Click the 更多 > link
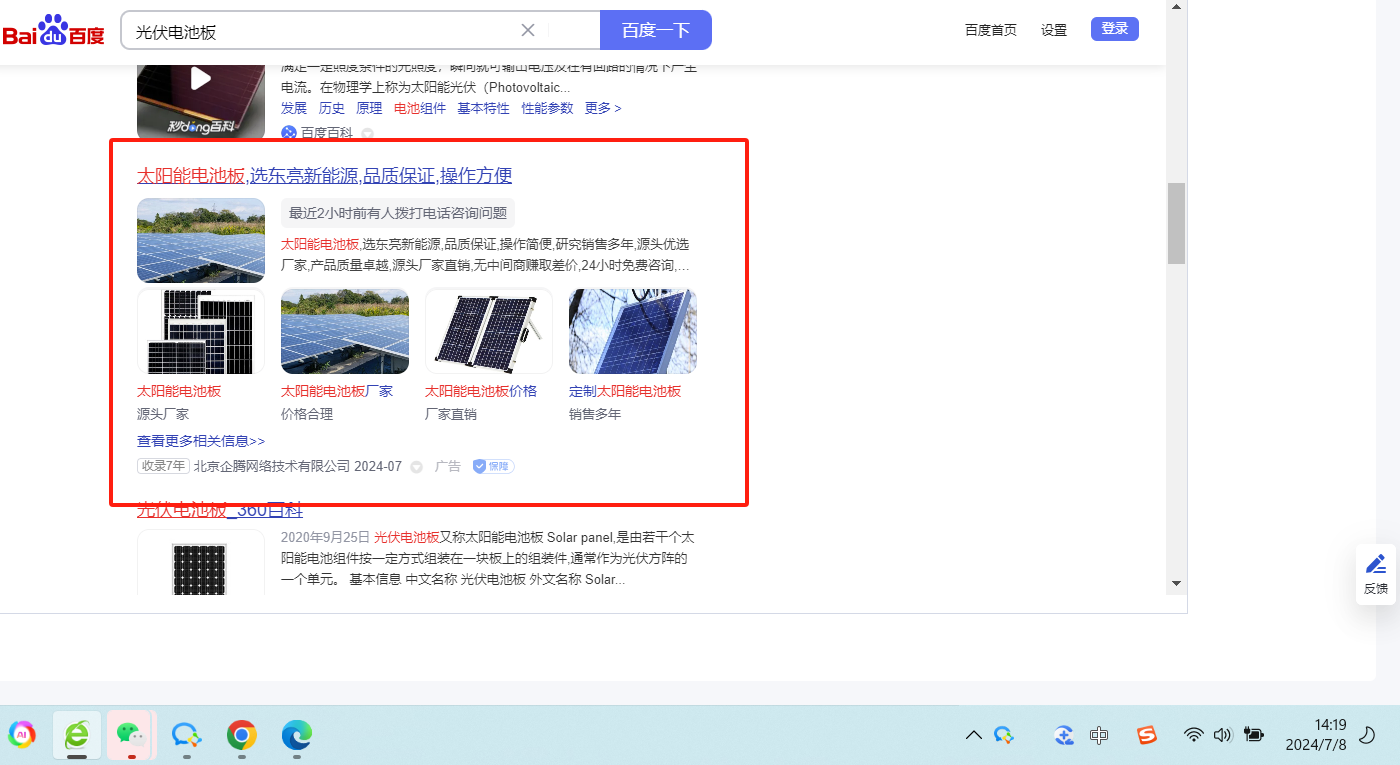The height and width of the screenshot is (765, 1400). tap(603, 108)
